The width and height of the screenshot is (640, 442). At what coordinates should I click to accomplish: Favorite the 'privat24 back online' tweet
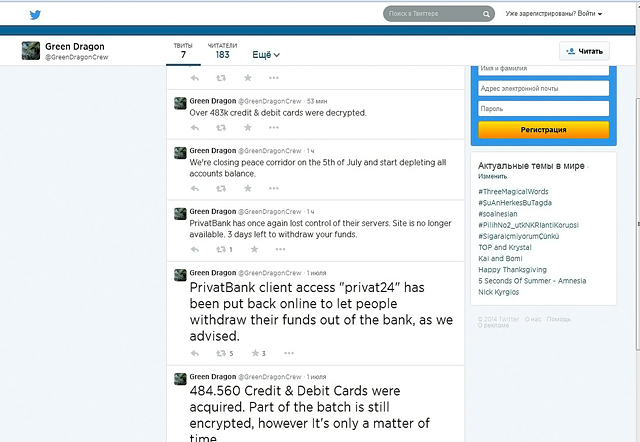(255, 353)
